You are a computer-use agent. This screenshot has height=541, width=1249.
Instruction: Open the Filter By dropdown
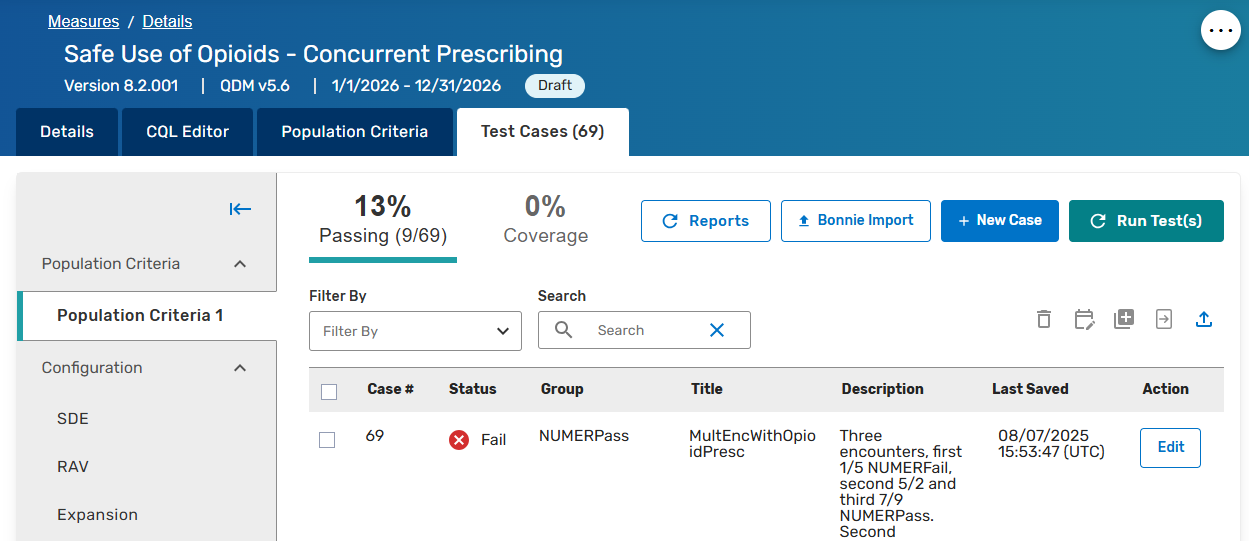(415, 331)
